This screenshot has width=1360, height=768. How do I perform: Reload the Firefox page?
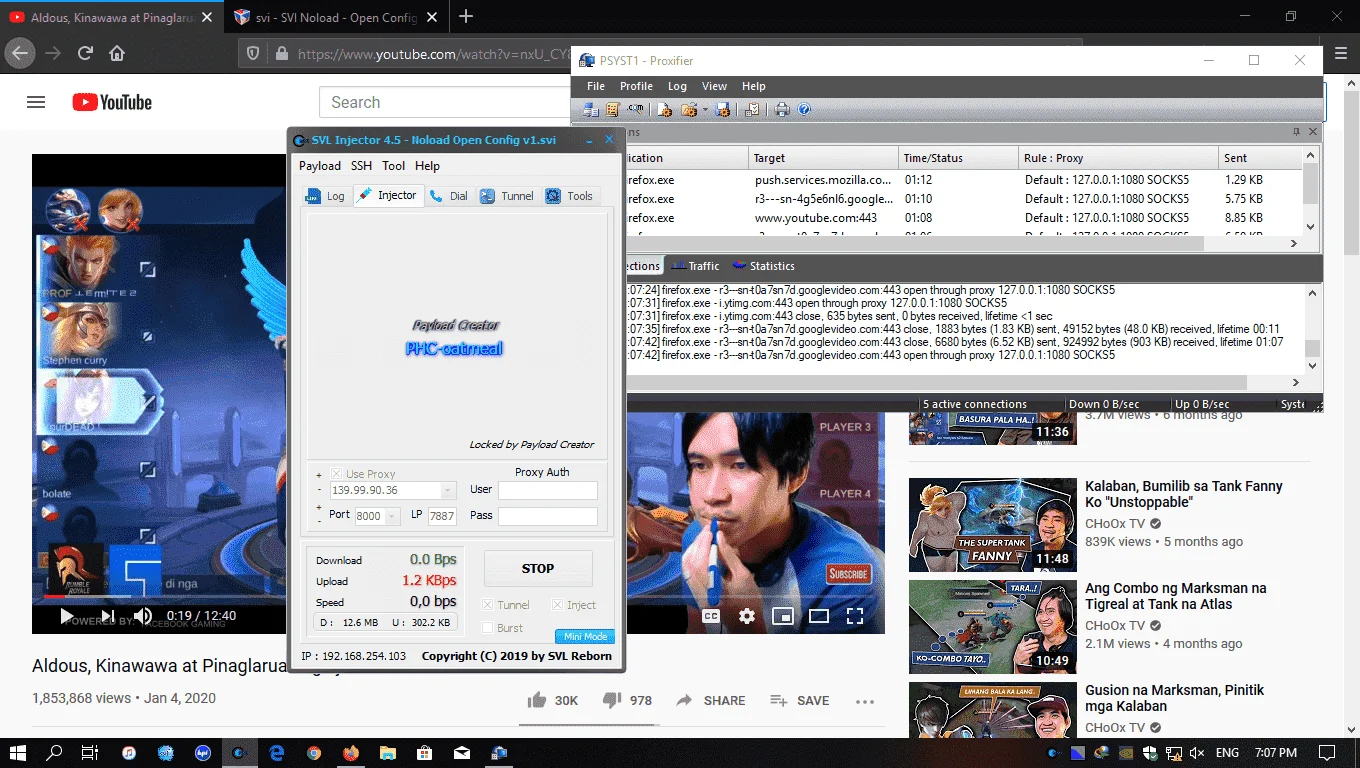[x=85, y=53]
